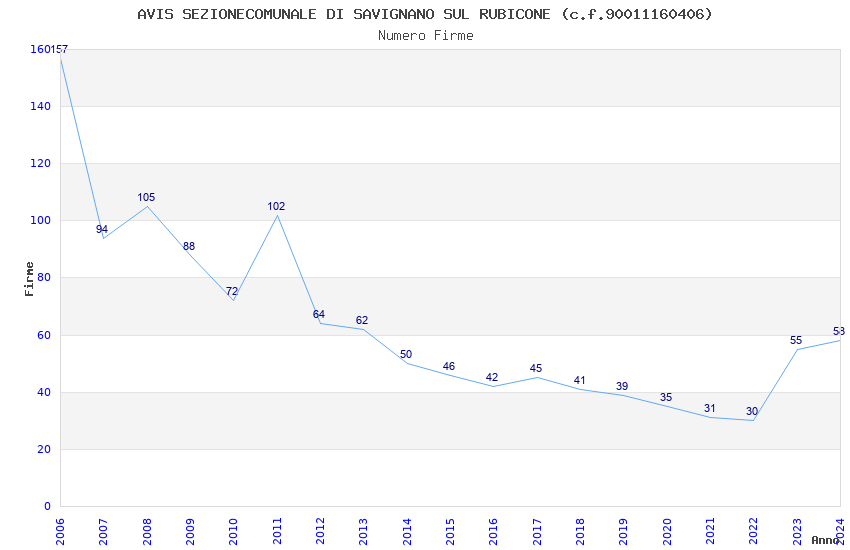Select the data label 39 for 2019

tap(622, 386)
